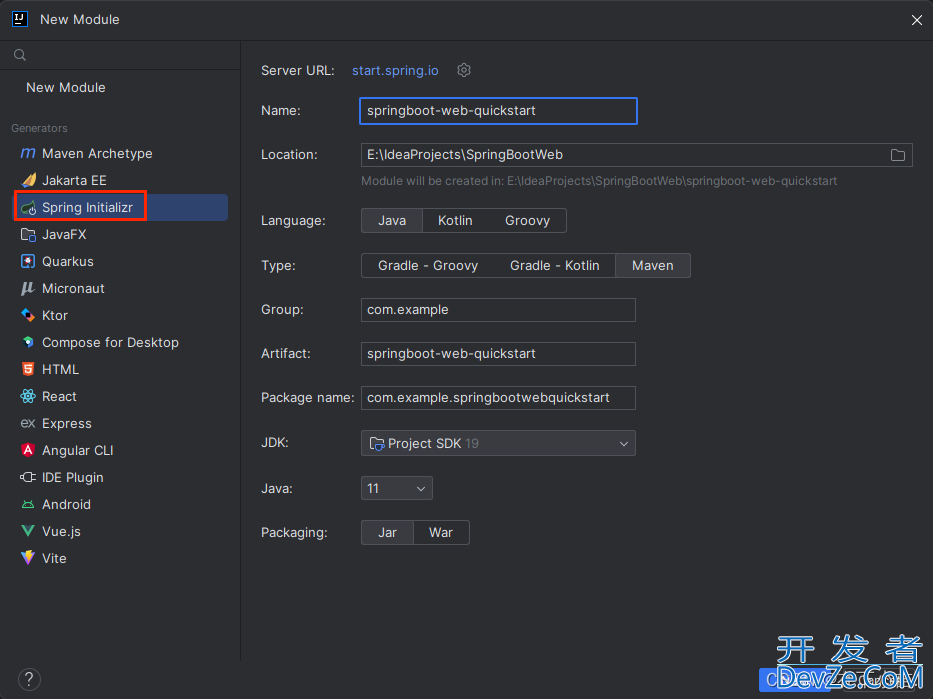
Task: Click the 'Generators' section heading
Action: tap(39, 128)
